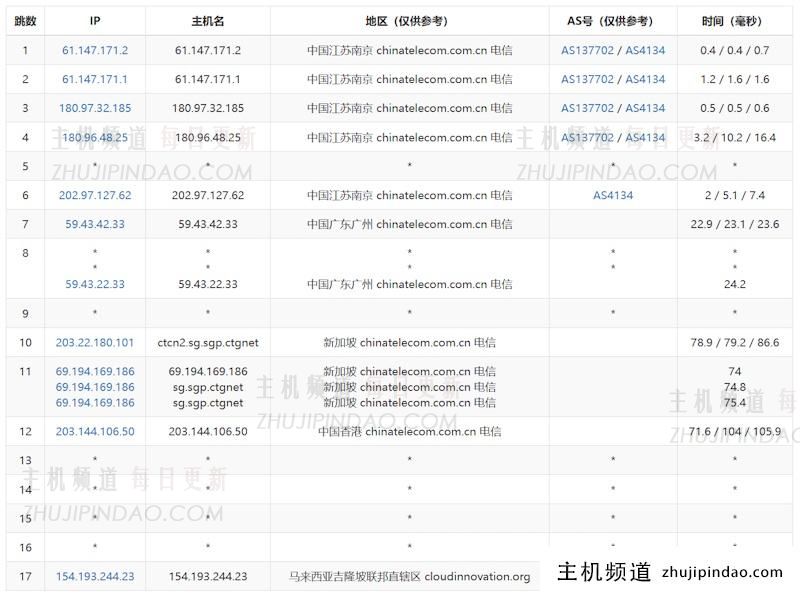Image resolution: width=800 pixels, height=596 pixels.
Task: Select hostname cell 69.194.169.186 in hop 11
Action: [x=208, y=371]
